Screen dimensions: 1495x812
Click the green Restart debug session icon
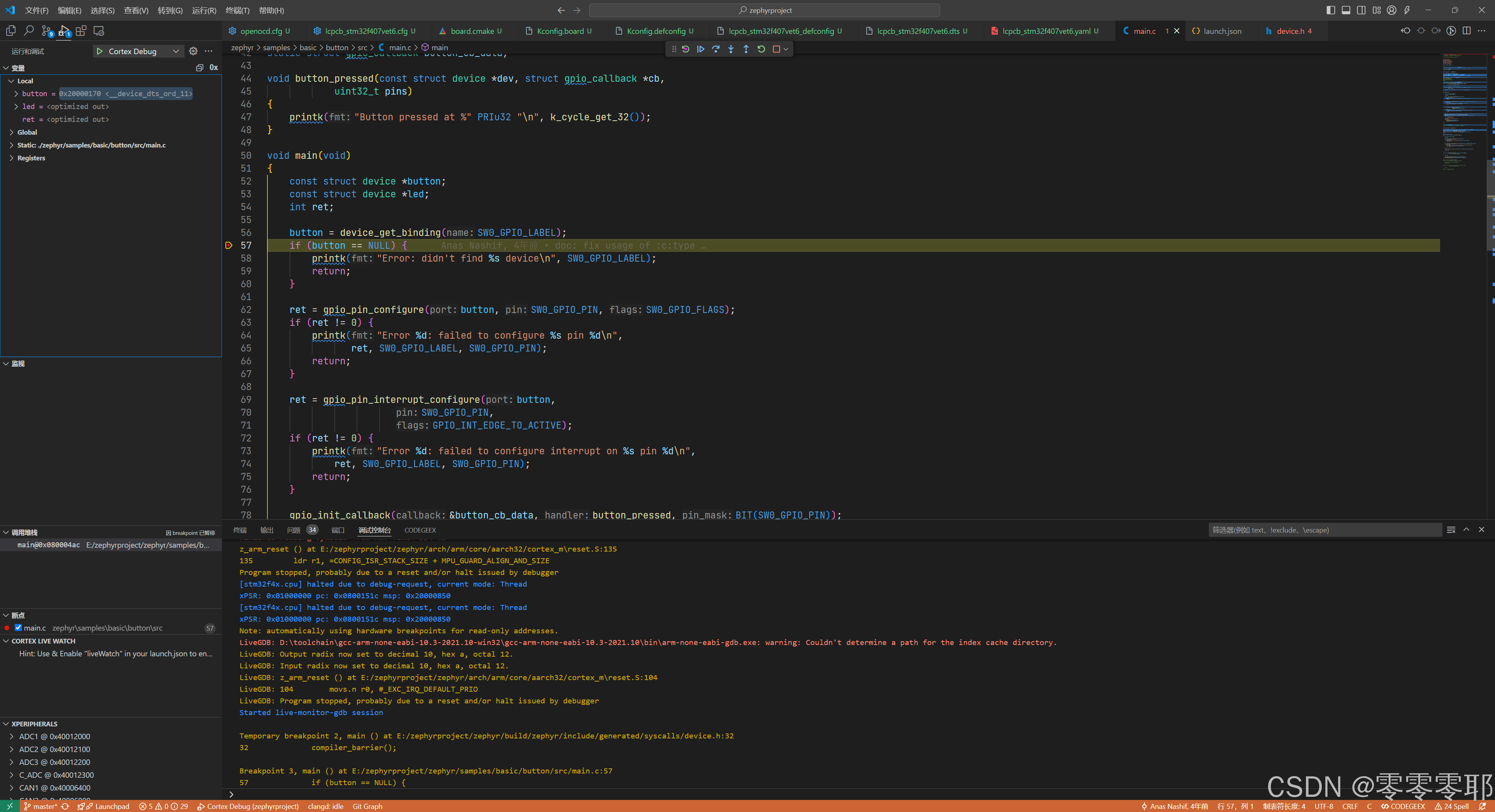(x=761, y=49)
